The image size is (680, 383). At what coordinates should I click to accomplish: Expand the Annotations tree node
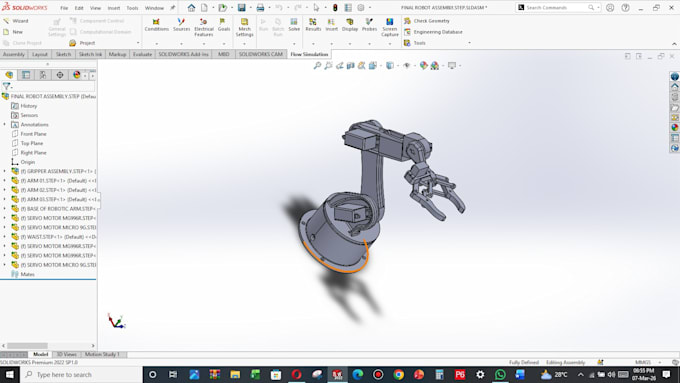click(5, 124)
